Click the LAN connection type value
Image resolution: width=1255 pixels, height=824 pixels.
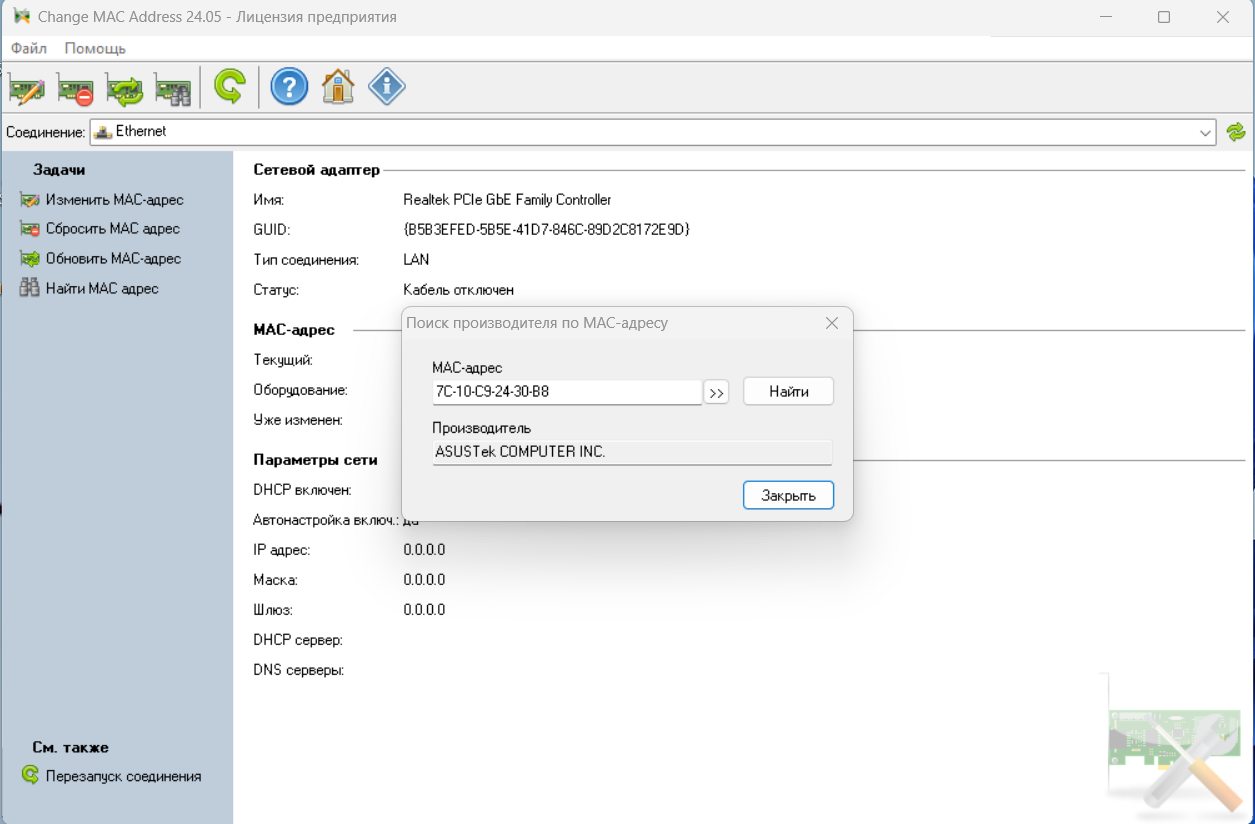click(x=416, y=260)
